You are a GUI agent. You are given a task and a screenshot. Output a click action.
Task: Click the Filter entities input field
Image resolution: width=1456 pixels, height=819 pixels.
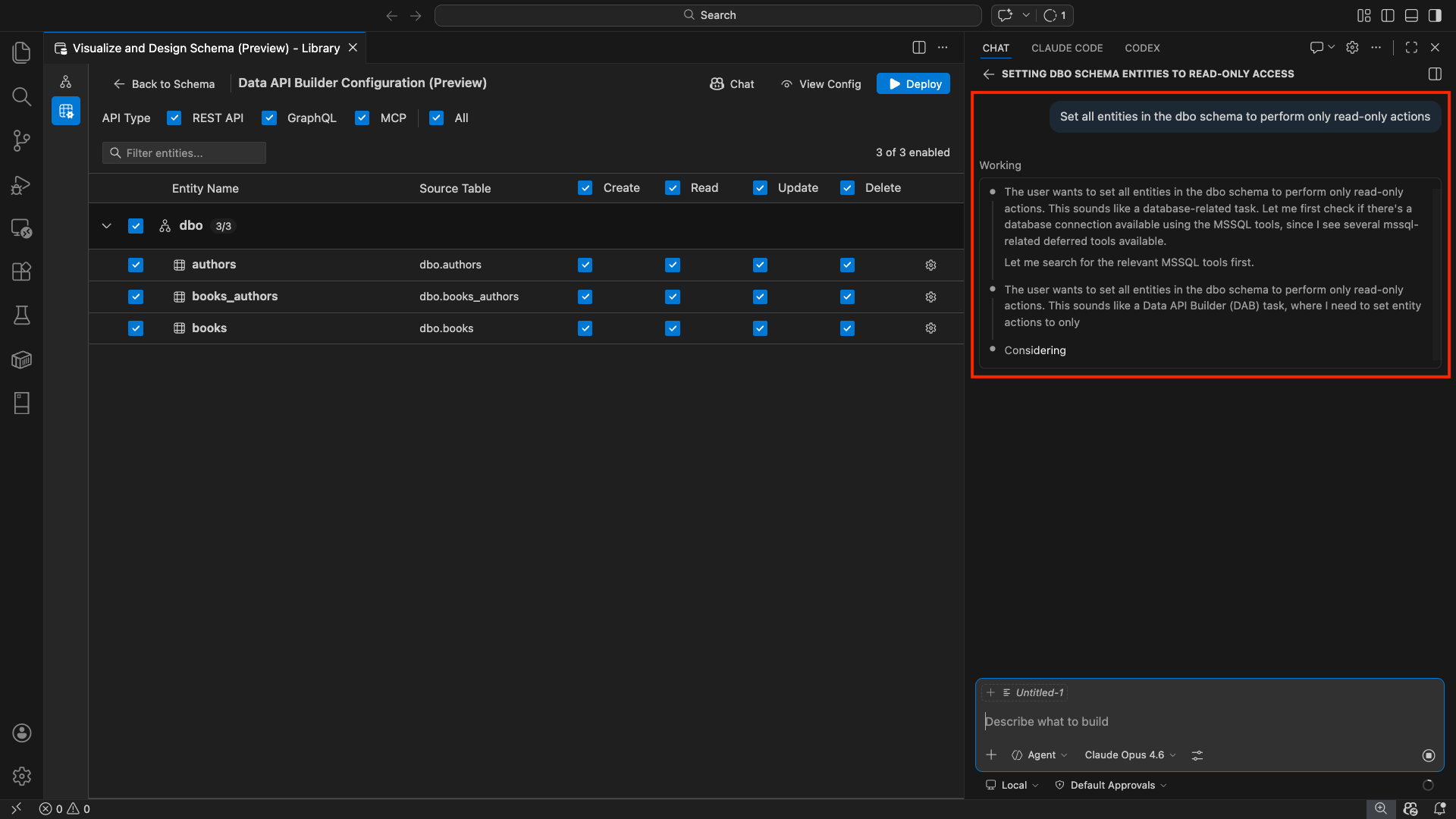click(x=184, y=153)
